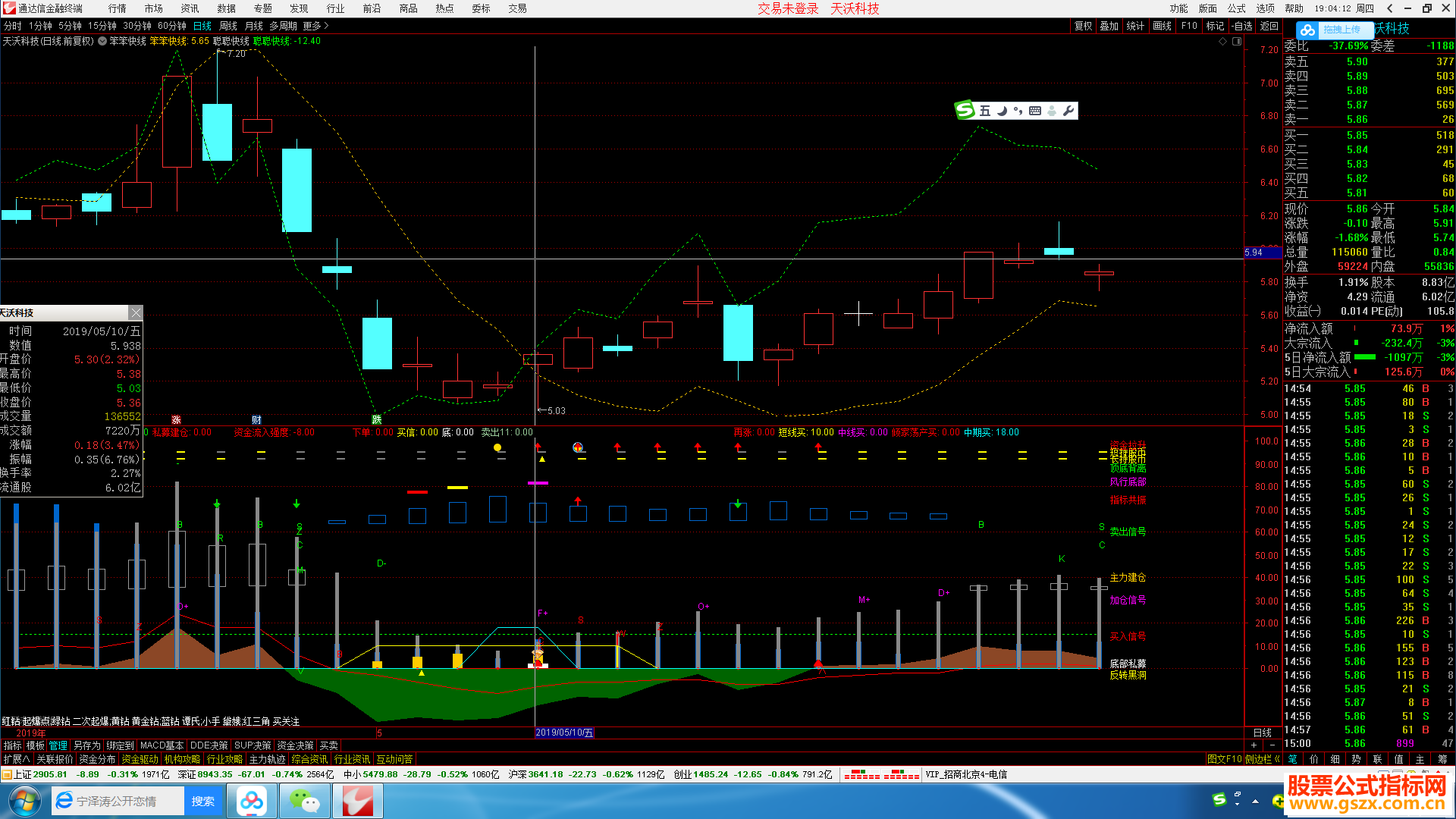The width and height of the screenshot is (1456, 819).
Task: Remove from watchlist via -自选
Action: (1241, 26)
